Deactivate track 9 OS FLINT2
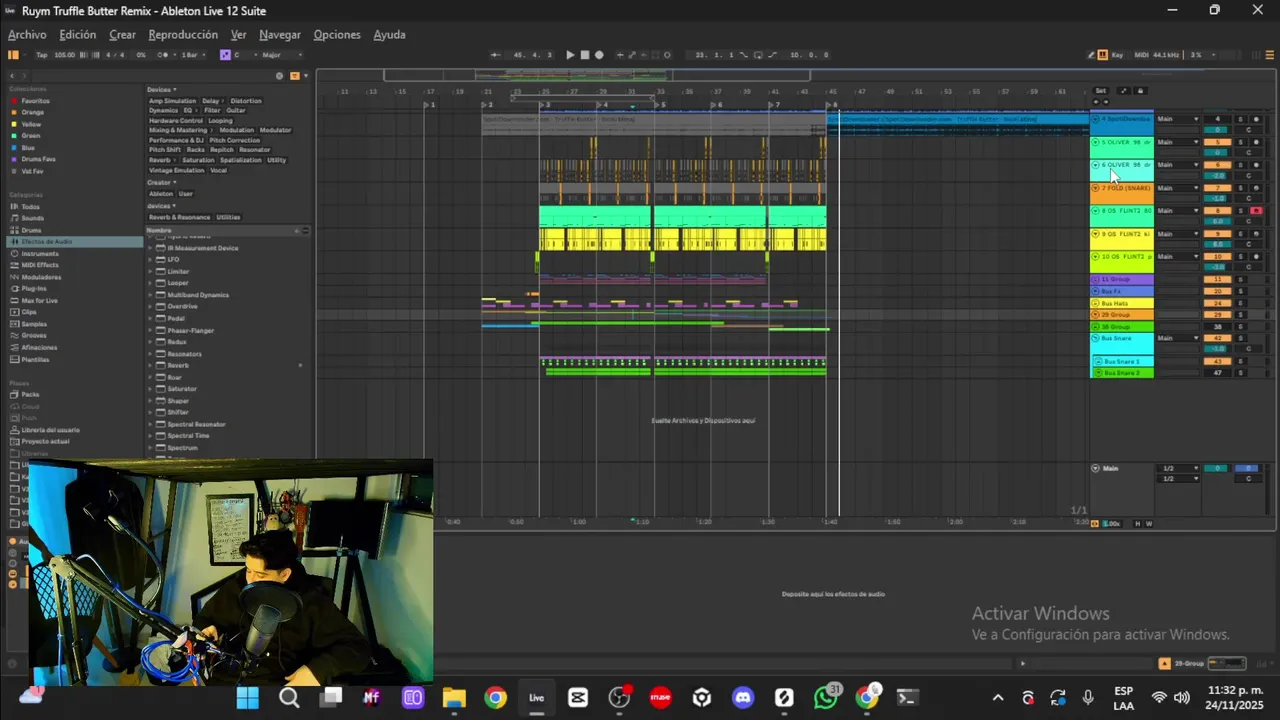Image resolution: width=1280 pixels, height=720 pixels. [1218, 233]
